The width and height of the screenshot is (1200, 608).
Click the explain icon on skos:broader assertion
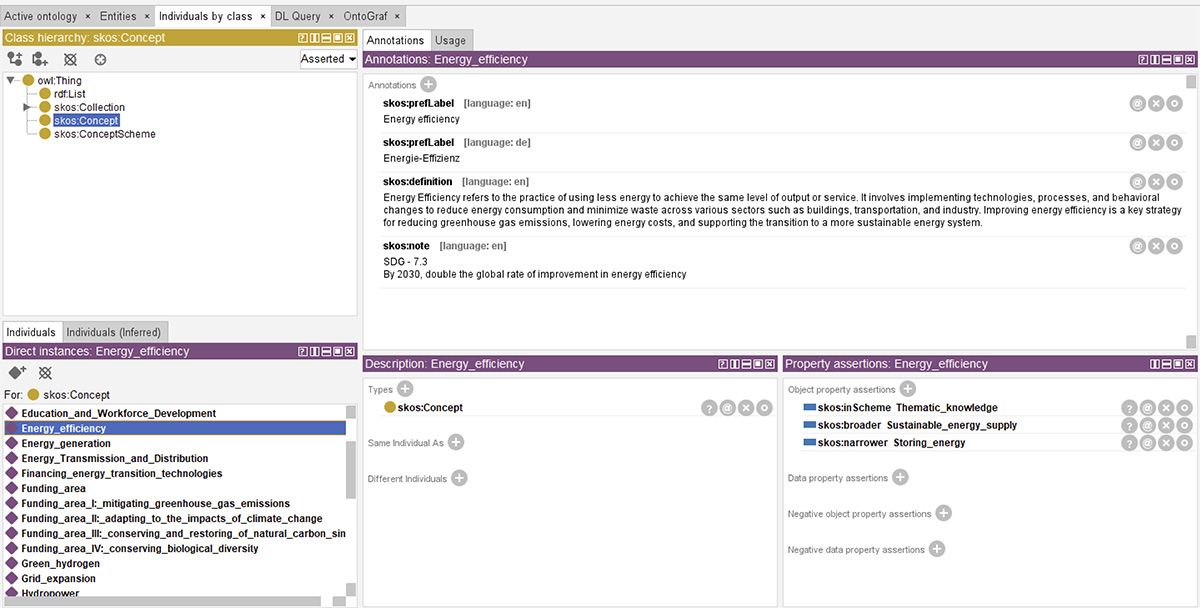pos(1129,425)
